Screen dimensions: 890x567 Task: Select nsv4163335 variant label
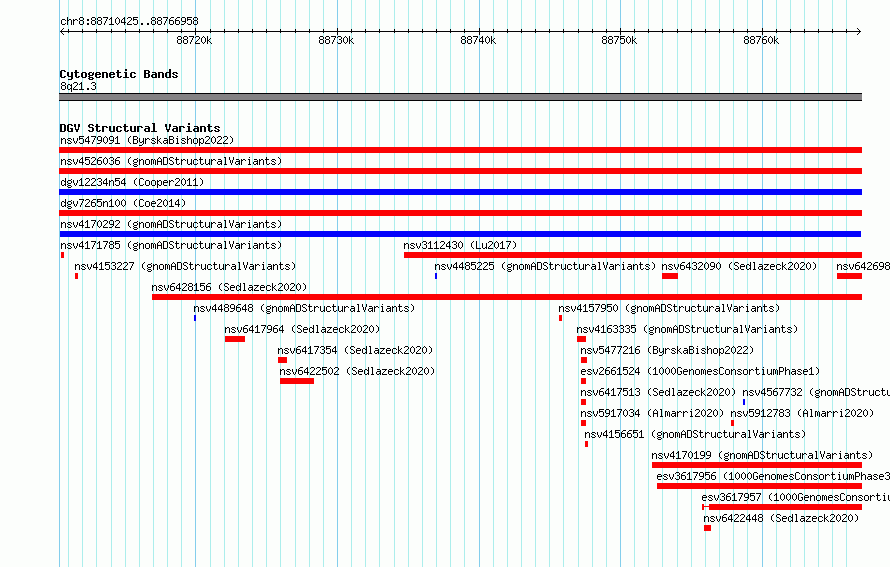[687, 329]
